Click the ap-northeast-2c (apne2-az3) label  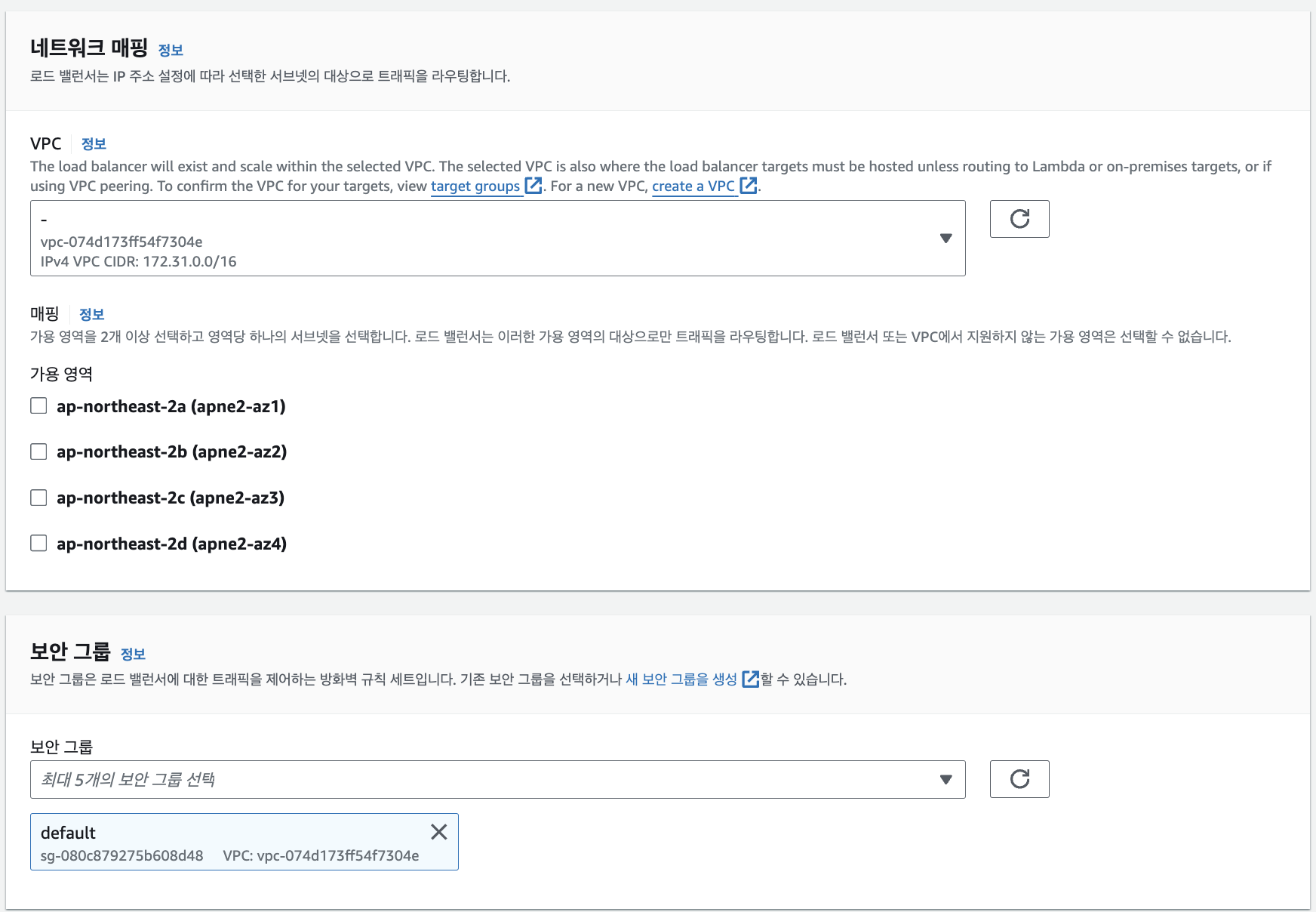click(171, 498)
